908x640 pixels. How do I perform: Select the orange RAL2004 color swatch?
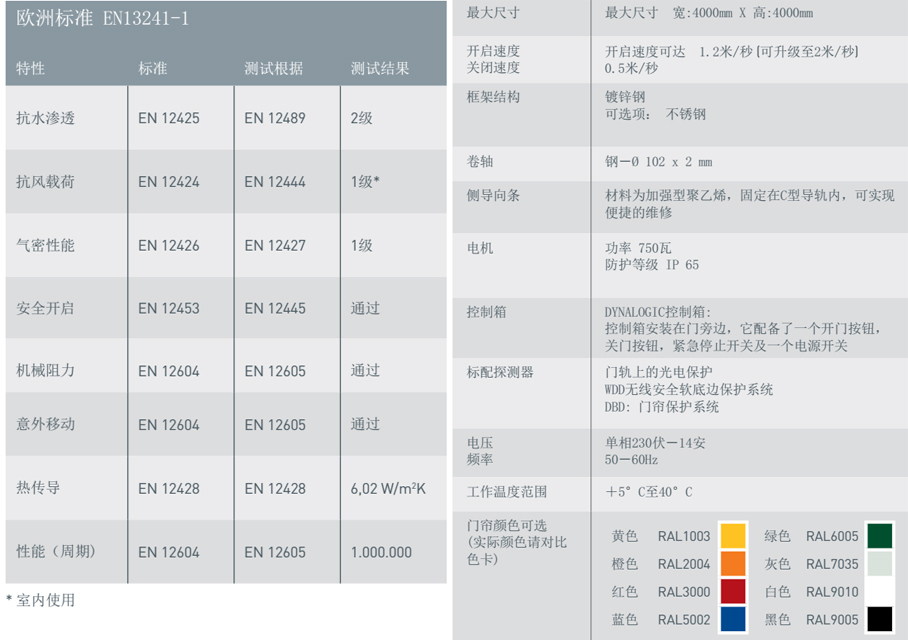coord(733,564)
